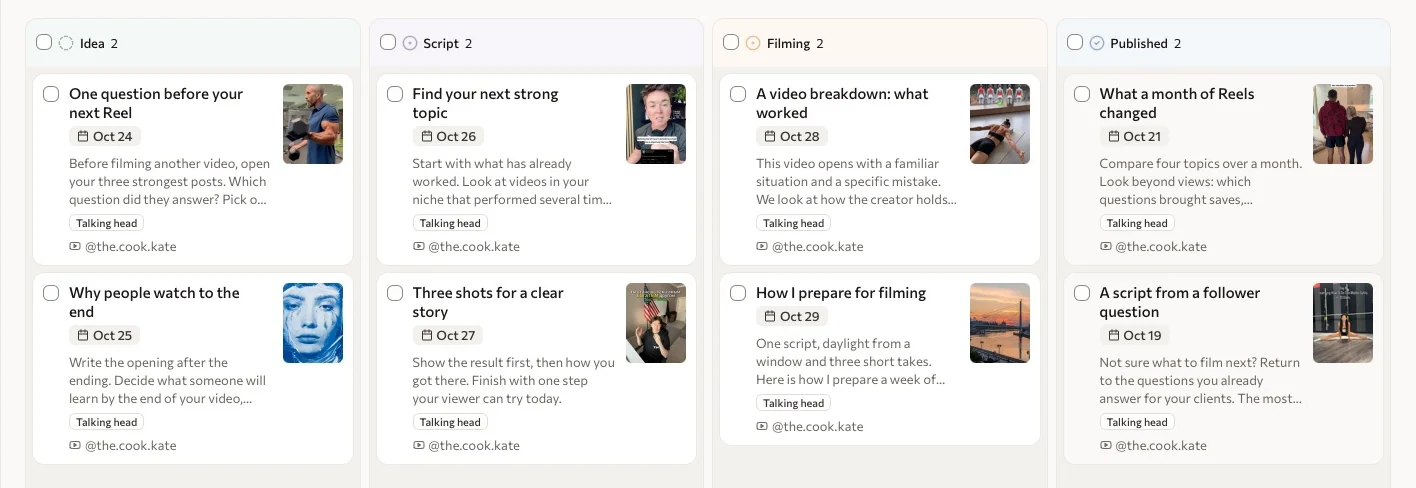Open 'A video breakdown: what worked' title
This screenshot has width=1416, height=488.
point(842,103)
